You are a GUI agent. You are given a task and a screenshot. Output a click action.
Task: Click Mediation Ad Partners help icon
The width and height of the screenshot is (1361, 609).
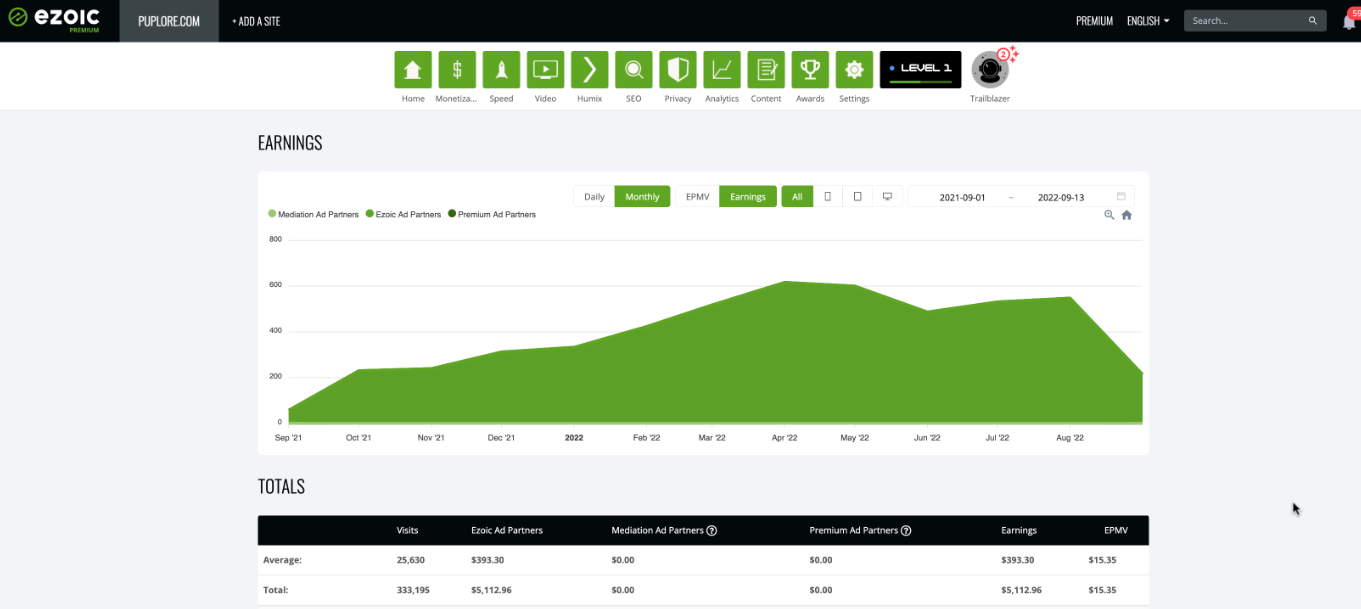(x=711, y=531)
